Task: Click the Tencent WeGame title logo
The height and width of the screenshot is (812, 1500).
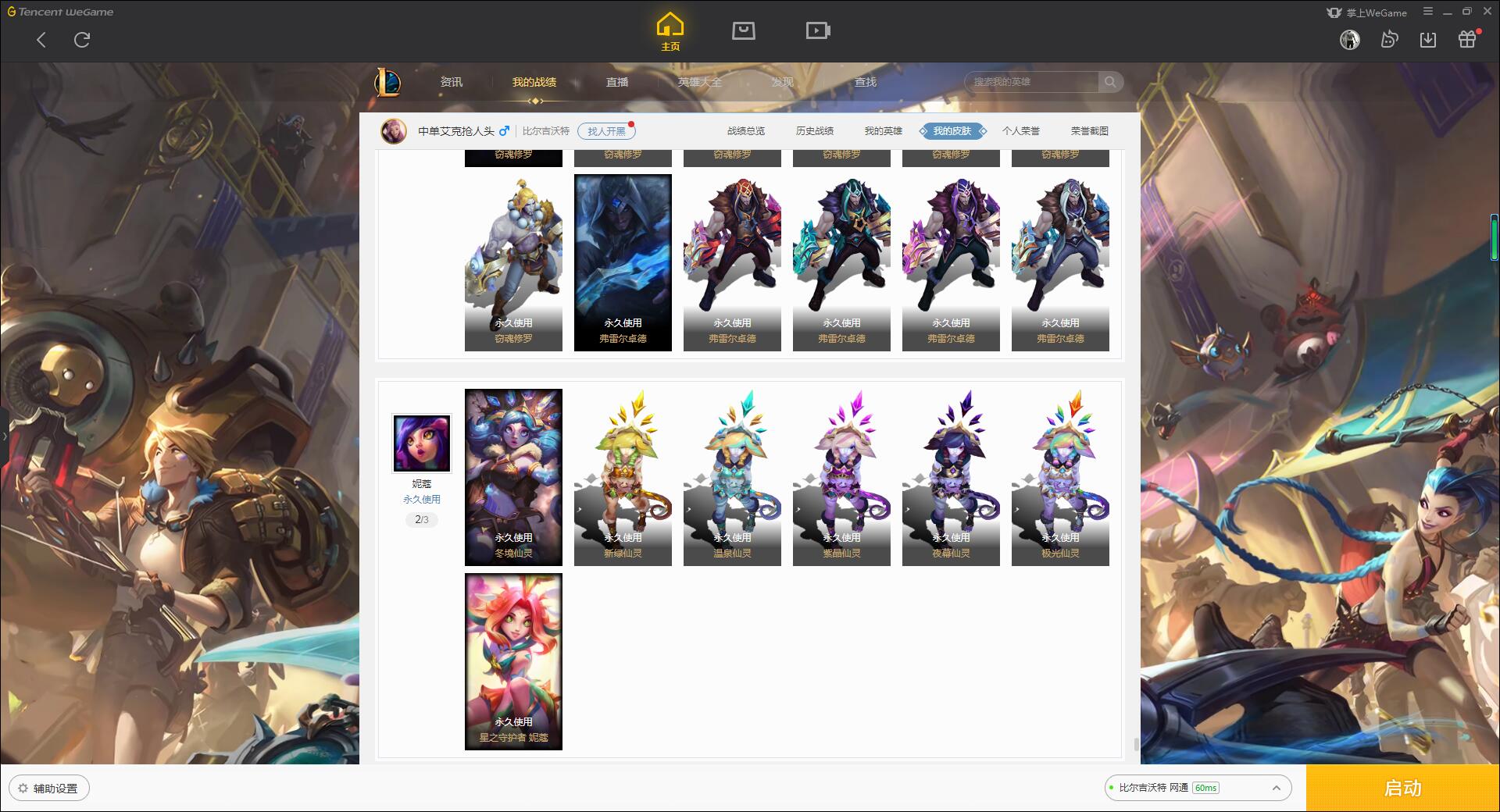Action: point(60,12)
